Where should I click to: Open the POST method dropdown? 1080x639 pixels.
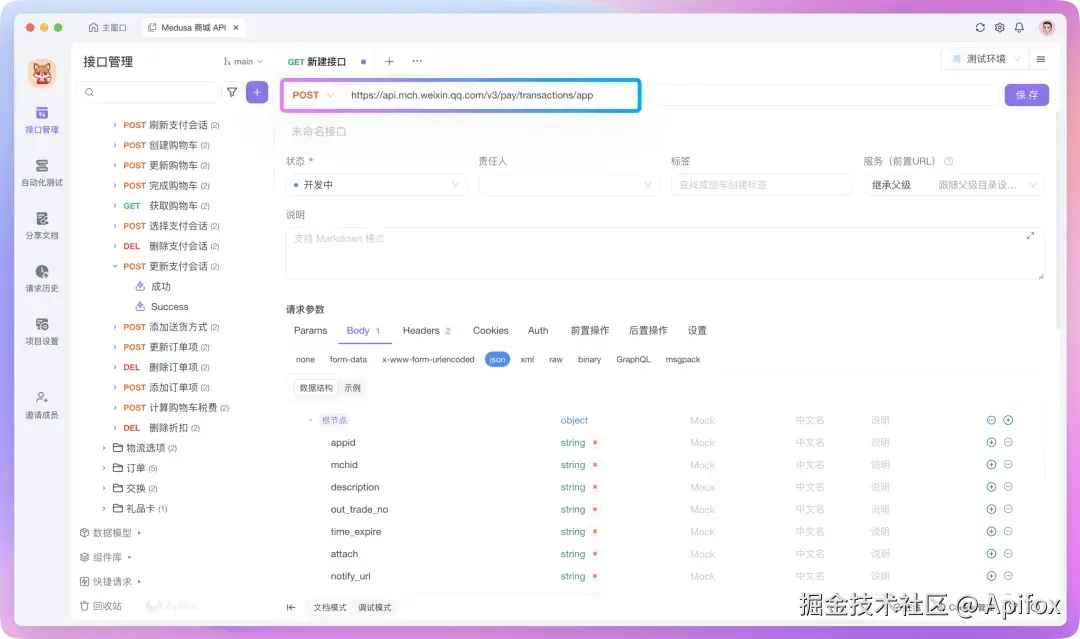point(313,93)
